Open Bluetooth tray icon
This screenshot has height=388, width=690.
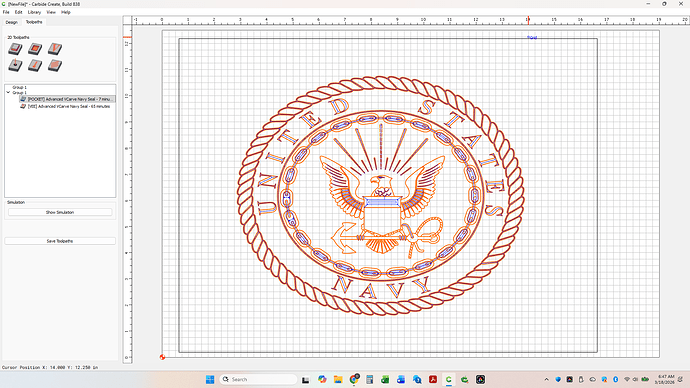point(616,379)
